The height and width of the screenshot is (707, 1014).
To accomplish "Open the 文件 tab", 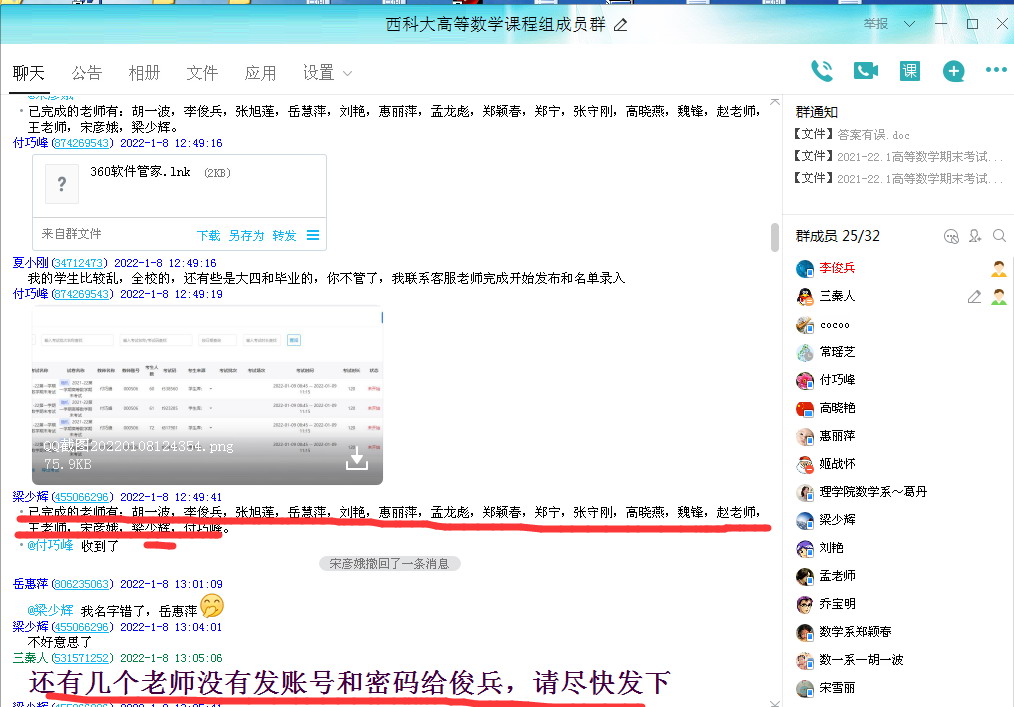I will (x=202, y=73).
